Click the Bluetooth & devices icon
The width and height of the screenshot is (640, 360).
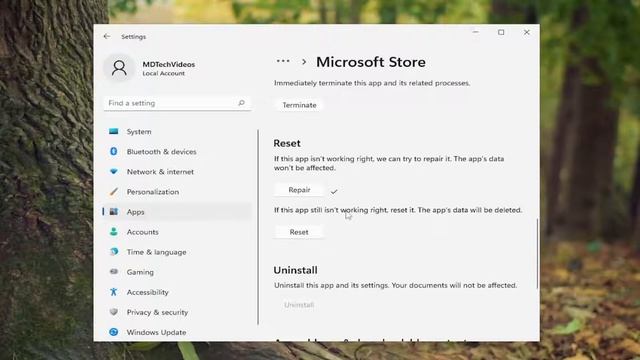coord(114,151)
